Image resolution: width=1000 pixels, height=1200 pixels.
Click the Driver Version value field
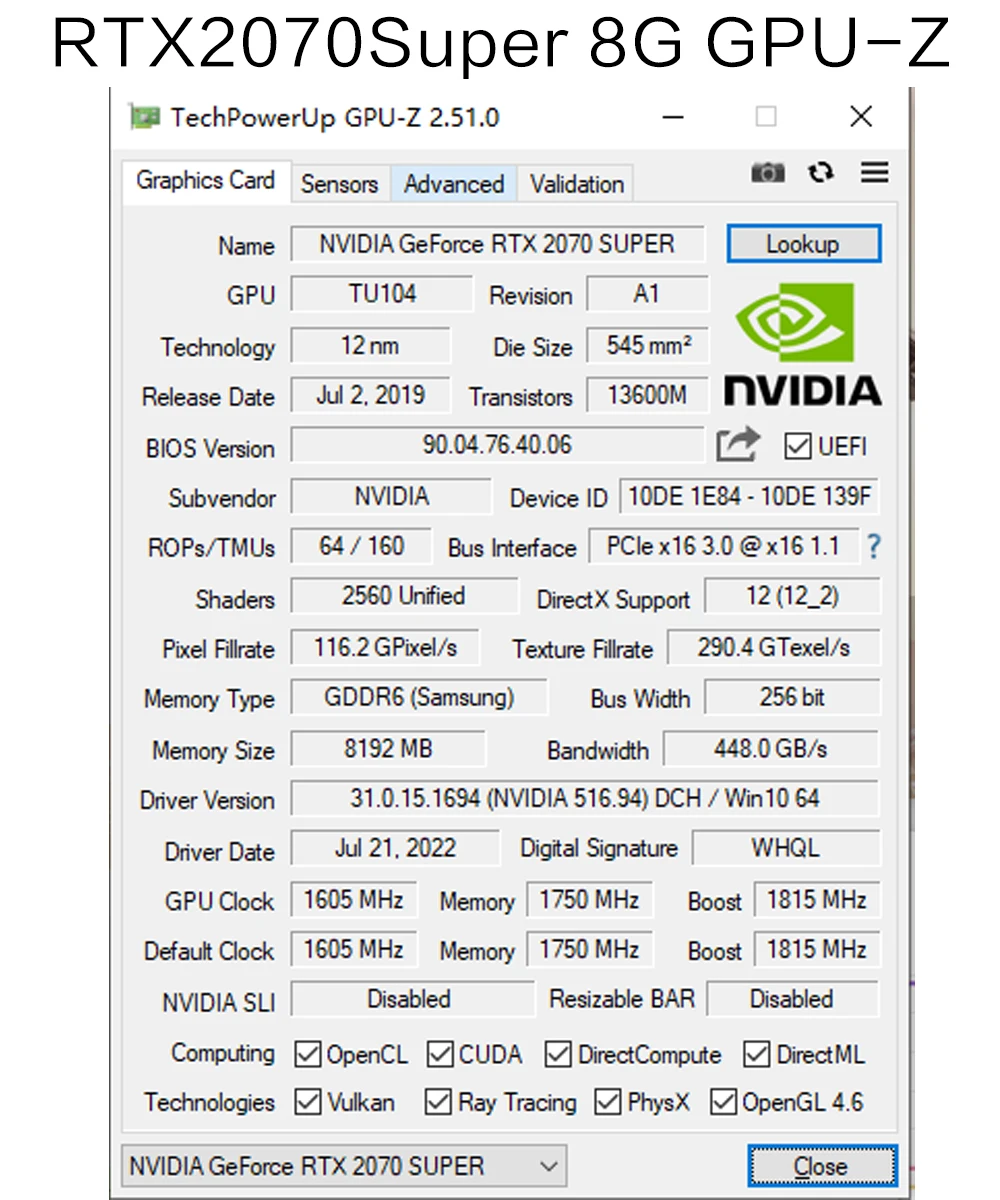pyautogui.click(x=585, y=798)
